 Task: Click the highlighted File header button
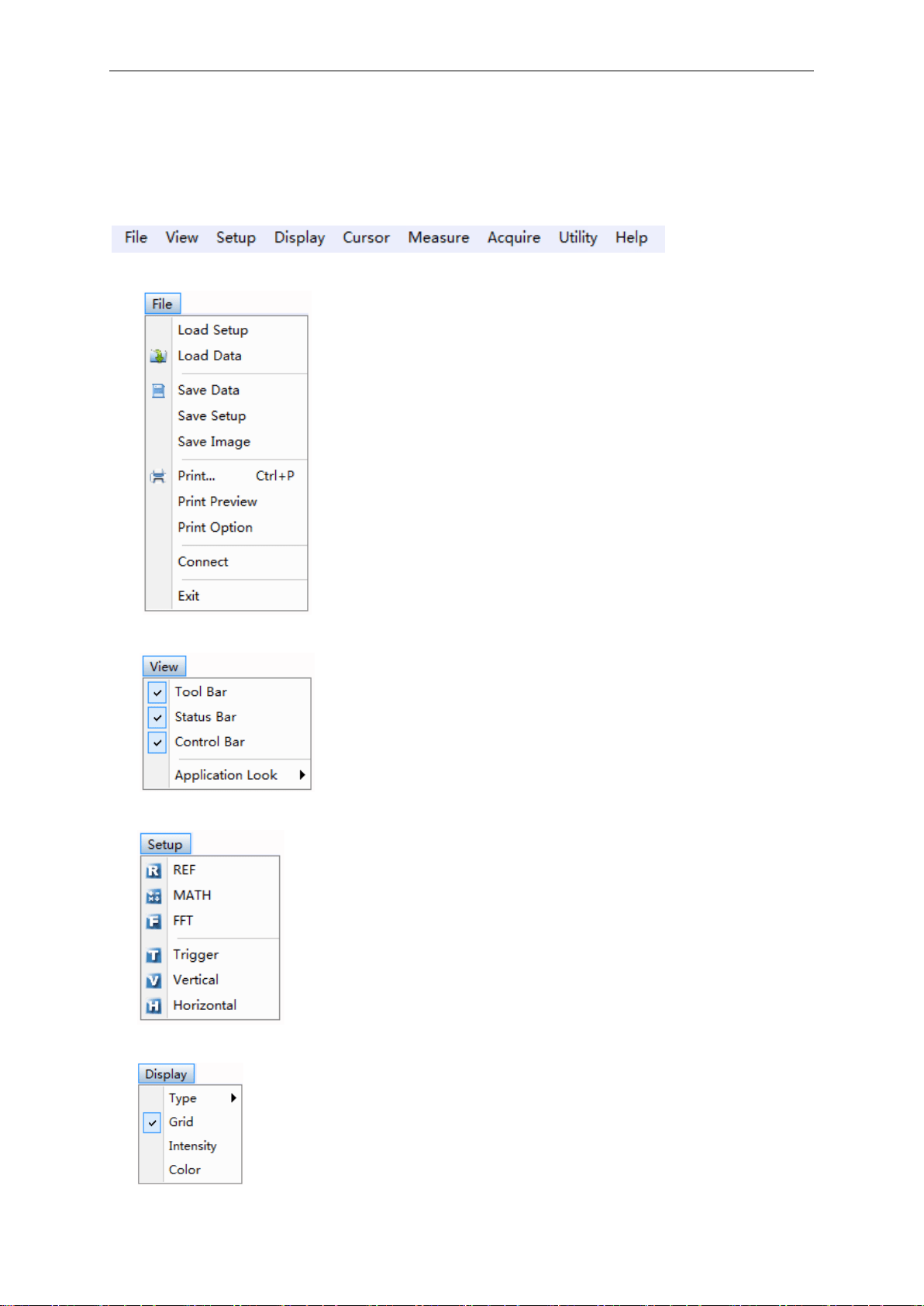(x=163, y=304)
